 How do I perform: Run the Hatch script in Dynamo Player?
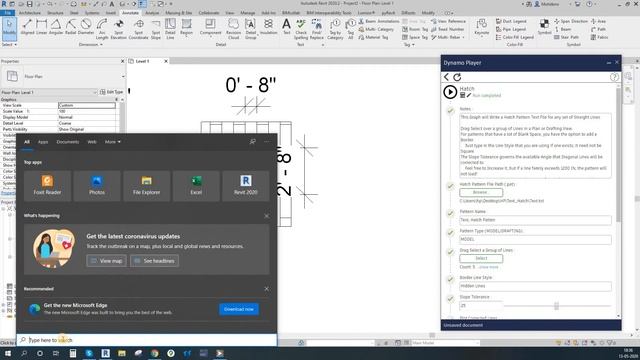[450, 92]
